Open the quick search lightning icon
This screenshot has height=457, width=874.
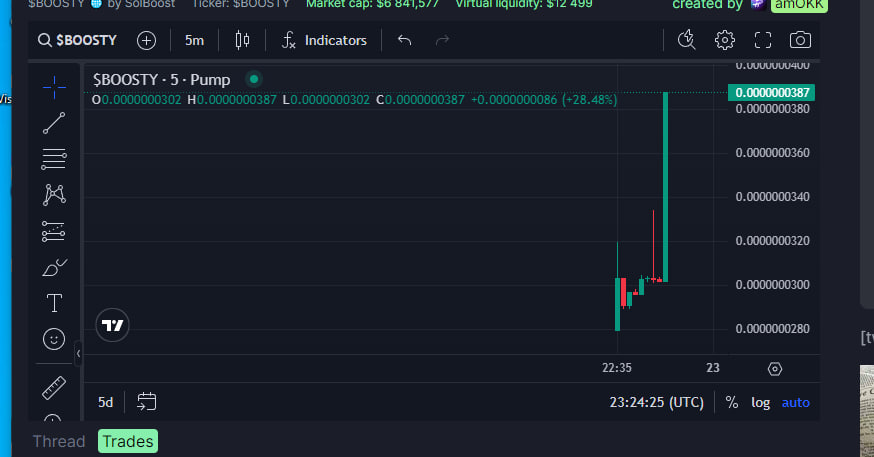687,40
